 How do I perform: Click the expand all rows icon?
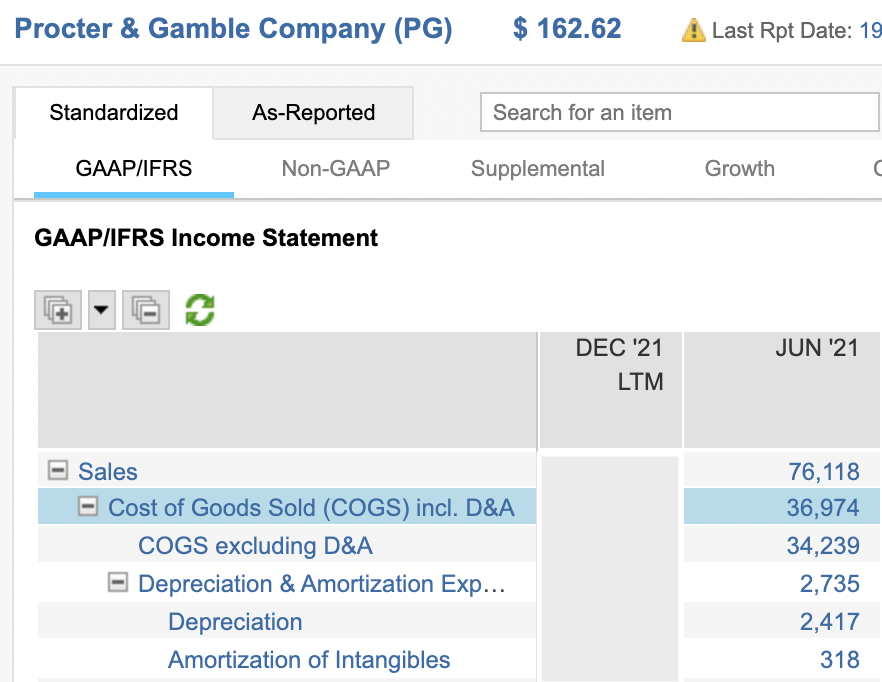(x=58, y=310)
